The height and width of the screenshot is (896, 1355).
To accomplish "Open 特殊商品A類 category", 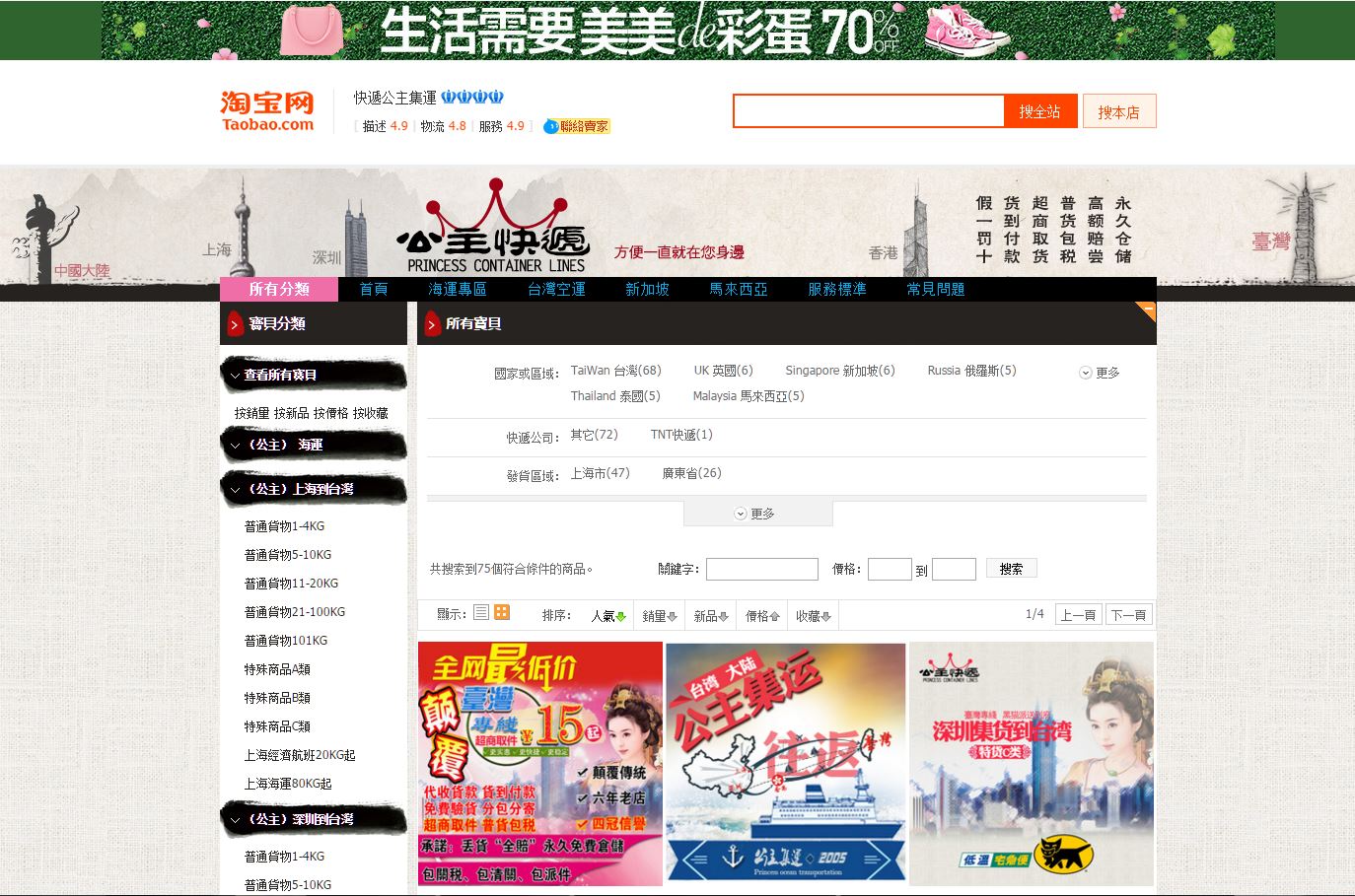I will coord(277,669).
